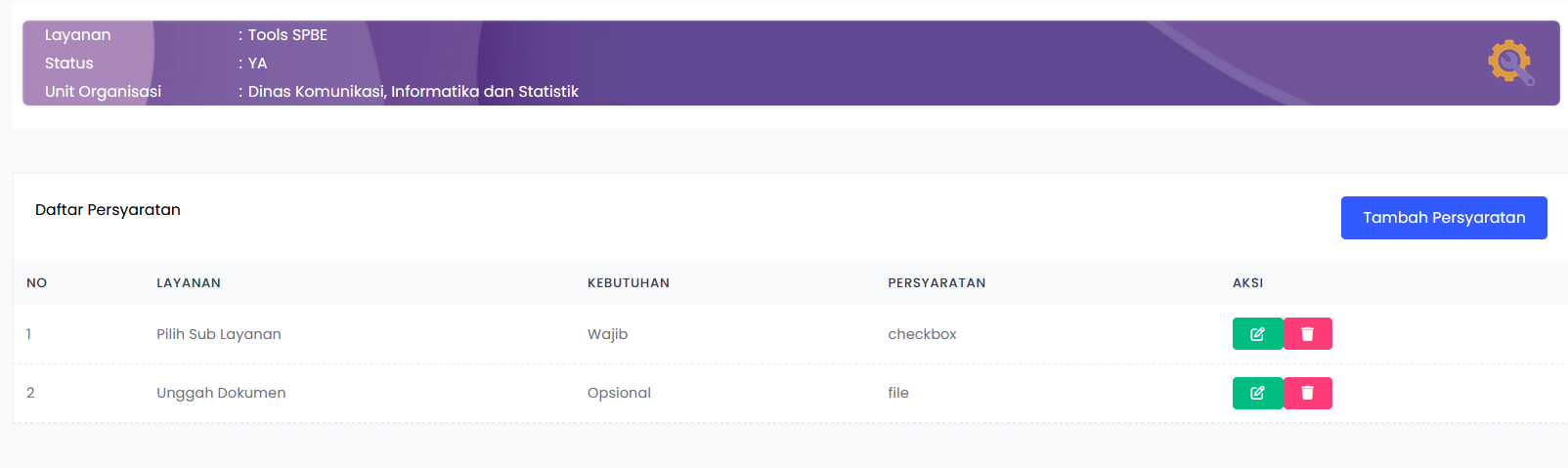Edit the Unggah Dokumen requirement
1568x468 pixels.
point(1257,393)
